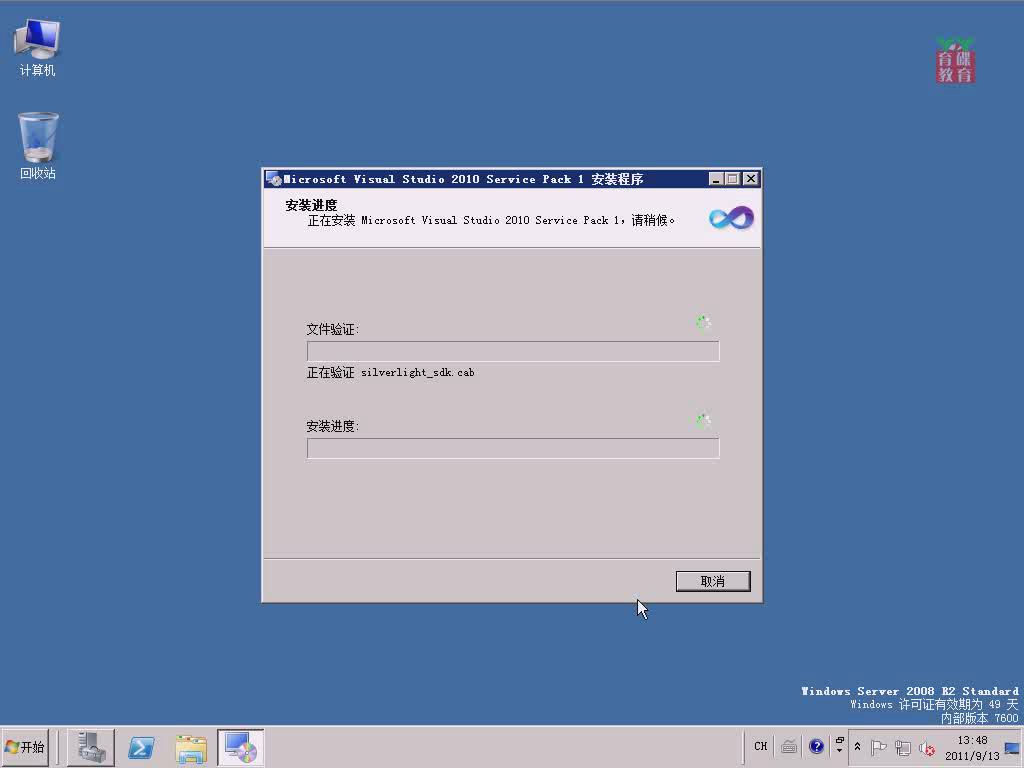Screen dimensions: 1024x768
Task: Open the Computer desktop icon
Action: click(x=37, y=48)
